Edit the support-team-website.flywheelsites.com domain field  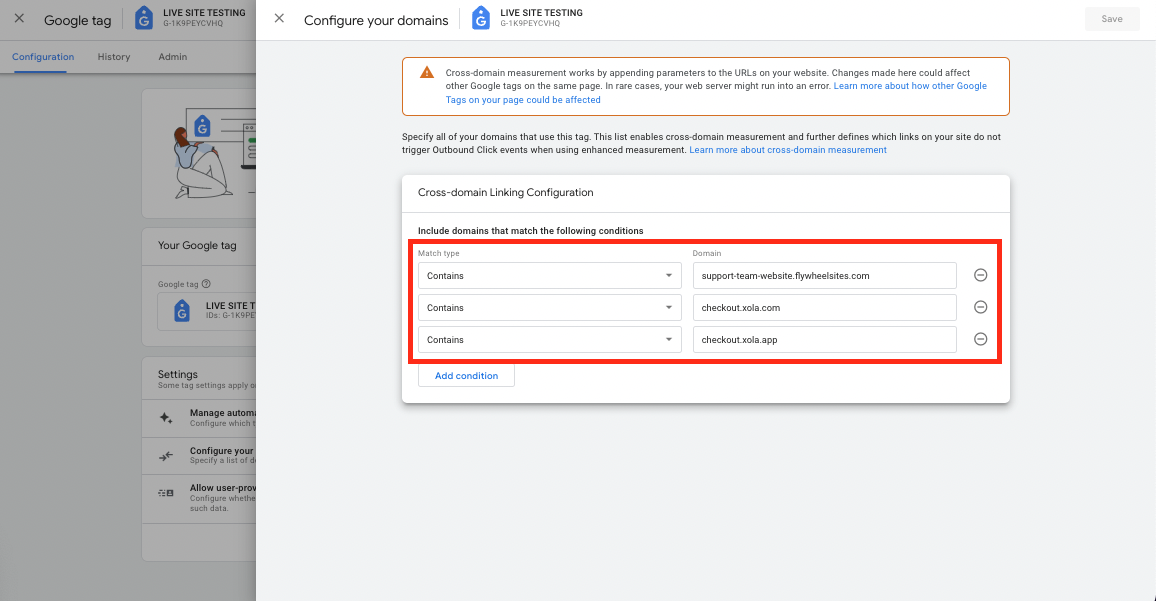pyautogui.click(x=824, y=276)
